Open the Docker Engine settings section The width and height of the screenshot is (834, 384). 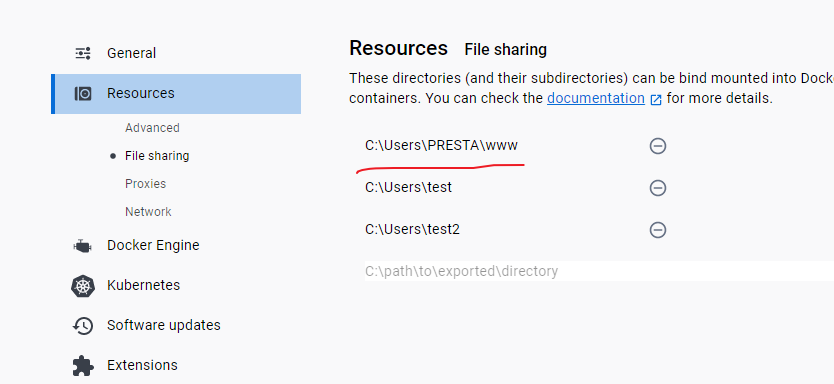pyautogui.click(x=153, y=245)
